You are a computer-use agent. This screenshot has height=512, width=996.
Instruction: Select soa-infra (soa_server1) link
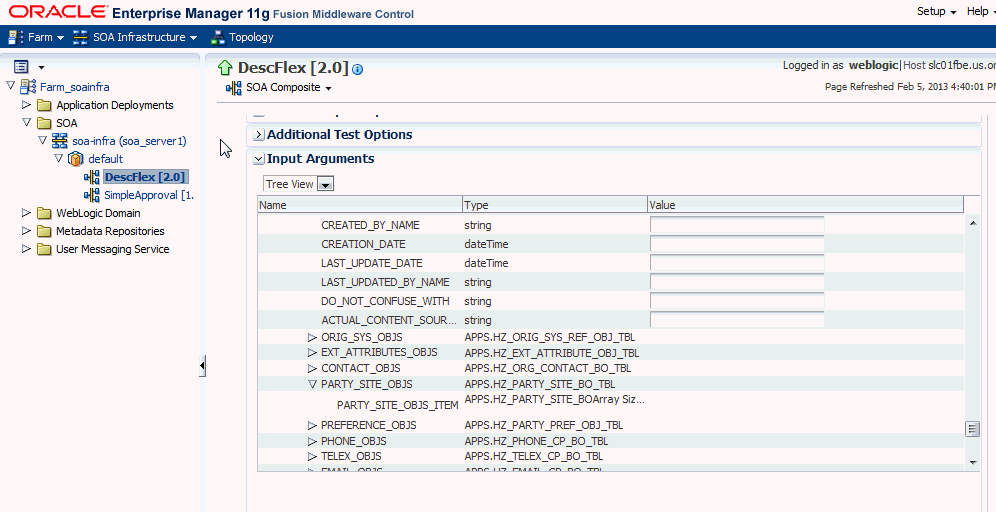pyautogui.click(x=129, y=141)
